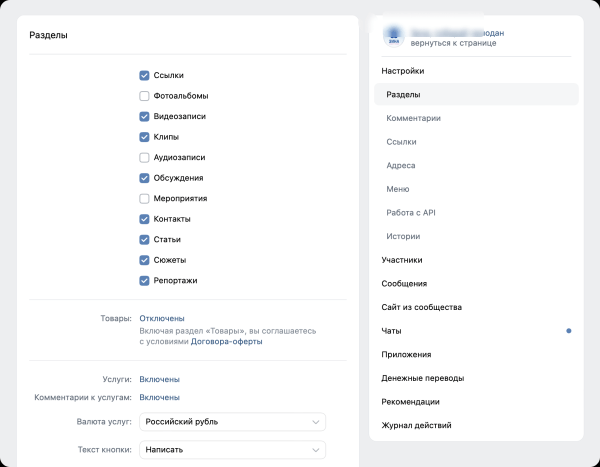Enable the Мероприятия section checkbox

pyautogui.click(x=145, y=198)
